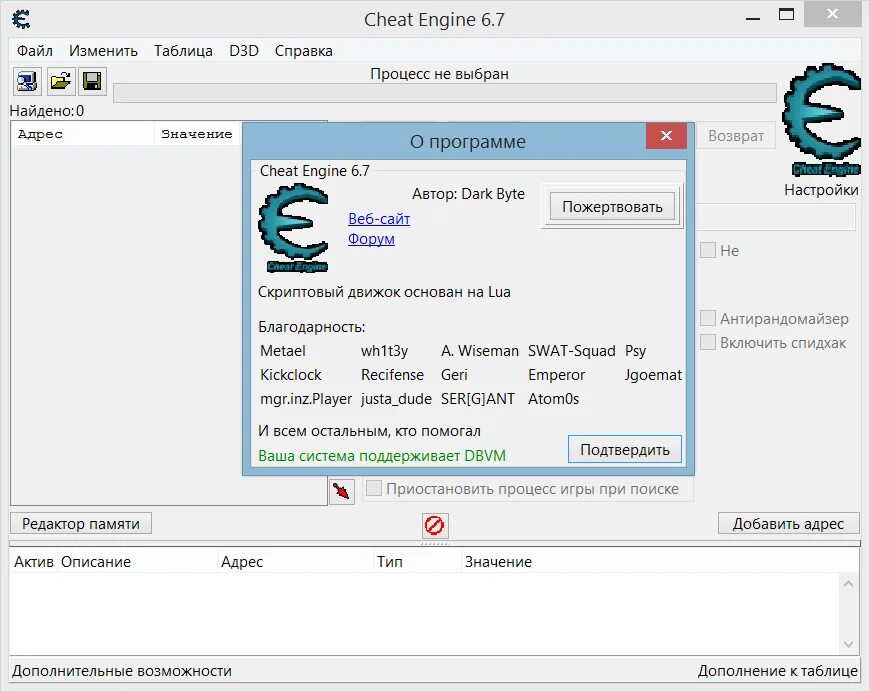Save the current cheat table

(x=92, y=81)
